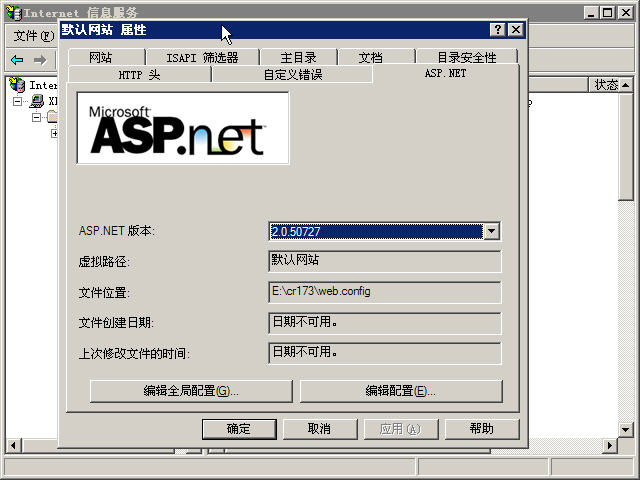Image resolution: width=640 pixels, height=480 pixels.
Task: Collapse the local computer tree node
Action: click(x=18, y=101)
